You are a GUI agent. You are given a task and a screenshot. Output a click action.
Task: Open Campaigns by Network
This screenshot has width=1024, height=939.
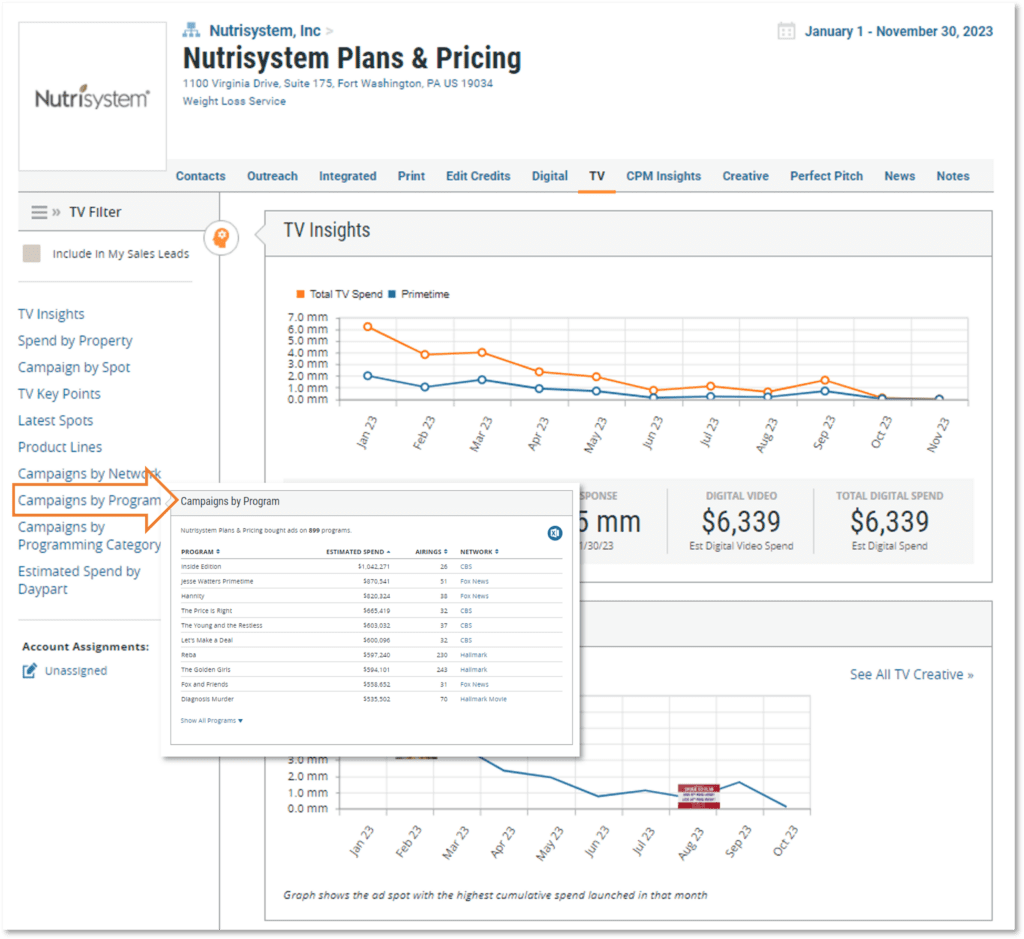pyautogui.click(x=89, y=473)
